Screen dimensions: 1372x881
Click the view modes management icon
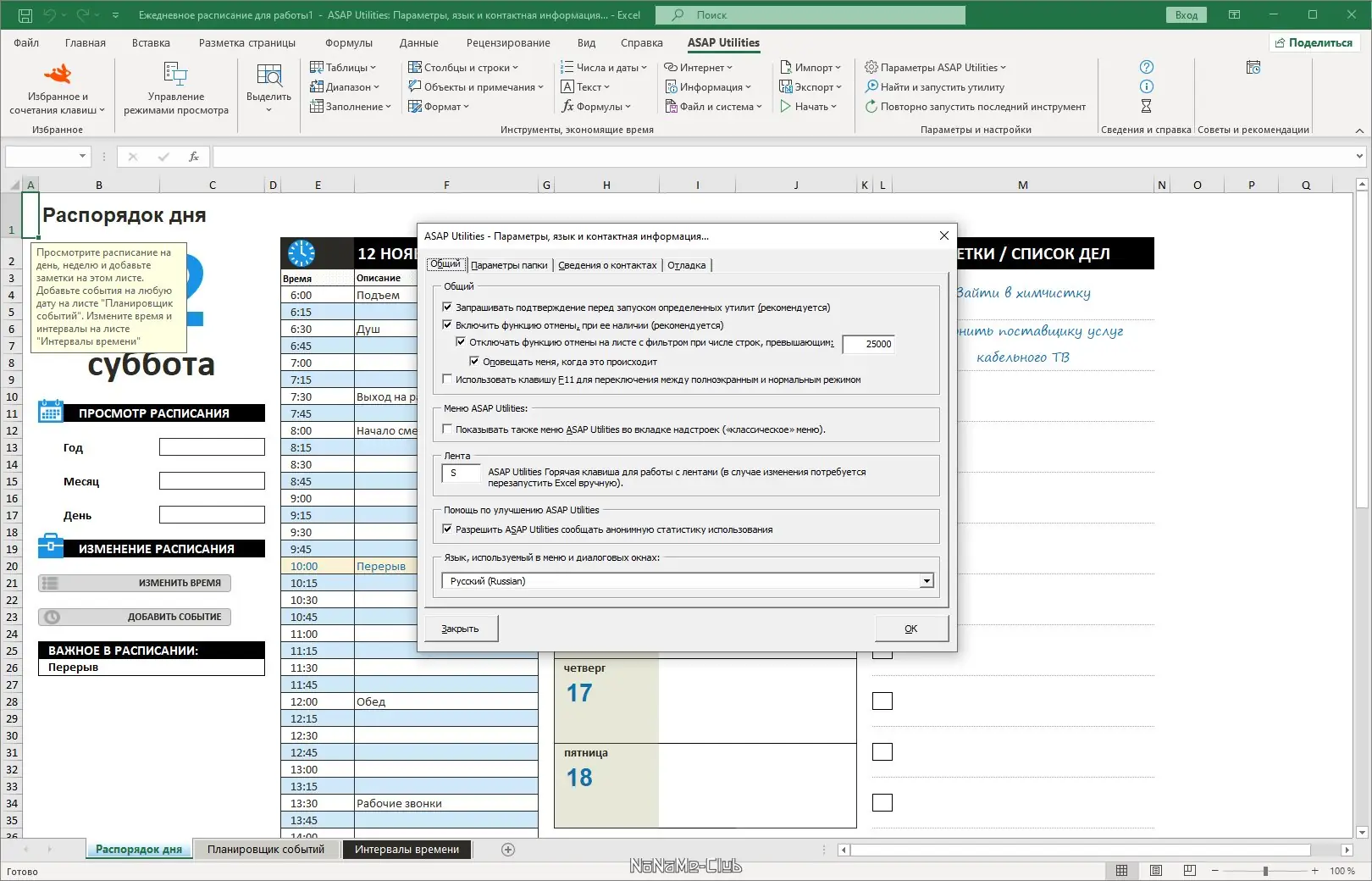175,75
